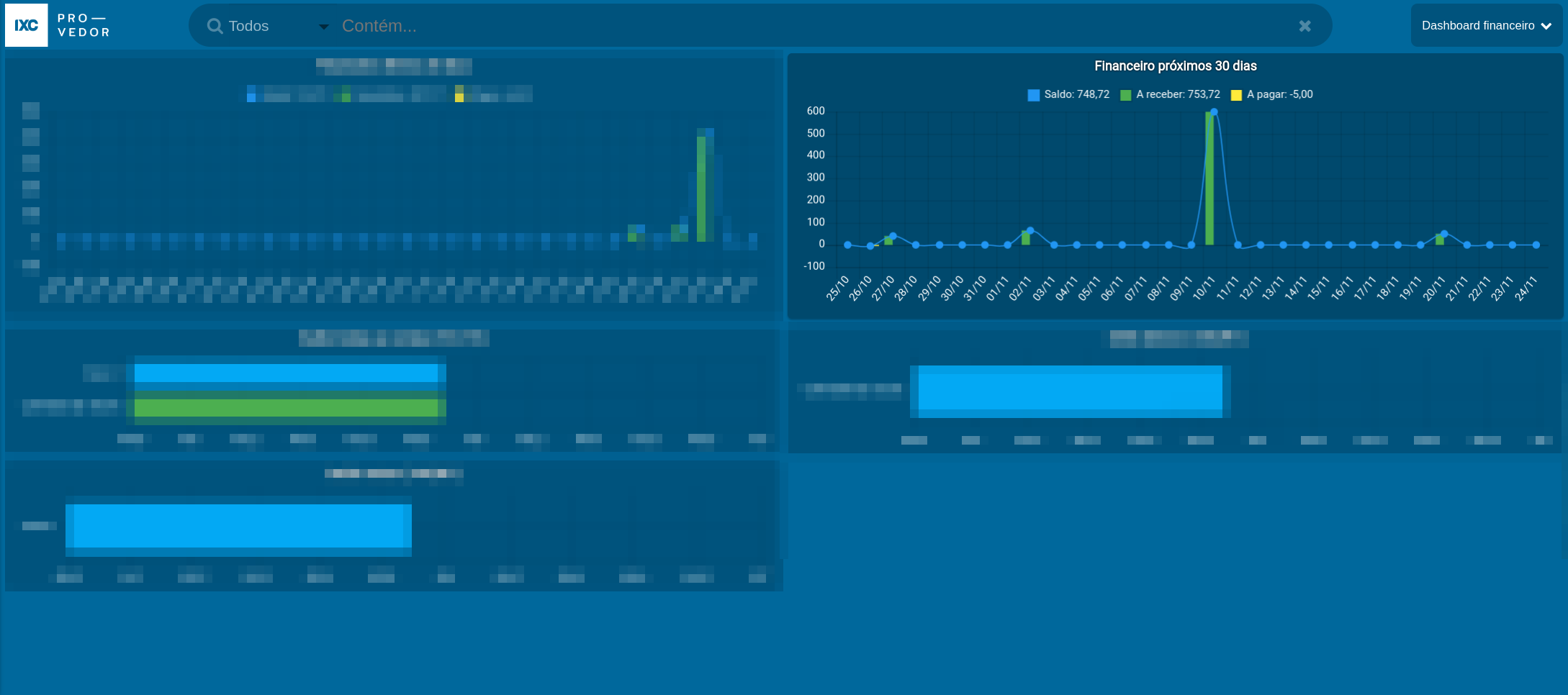The width and height of the screenshot is (1568, 695).
Task: Toggle the Saldo legend swatch
Action: (x=1034, y=95)
